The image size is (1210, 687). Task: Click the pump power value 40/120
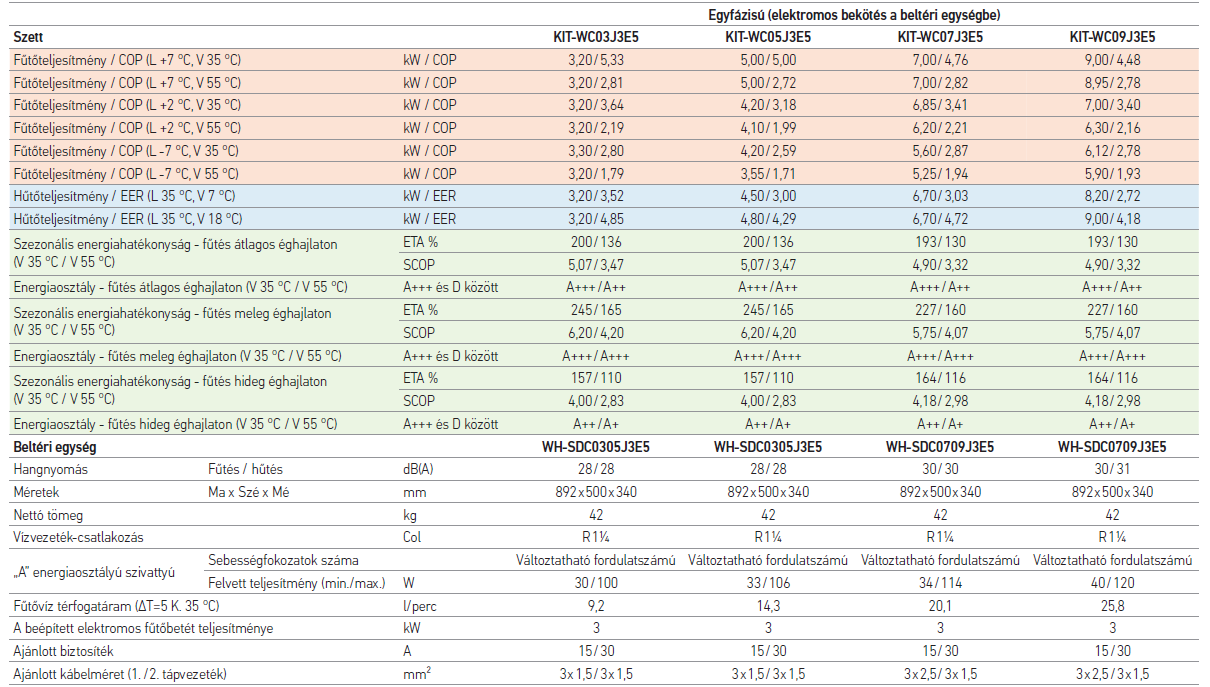point(1112,583)
